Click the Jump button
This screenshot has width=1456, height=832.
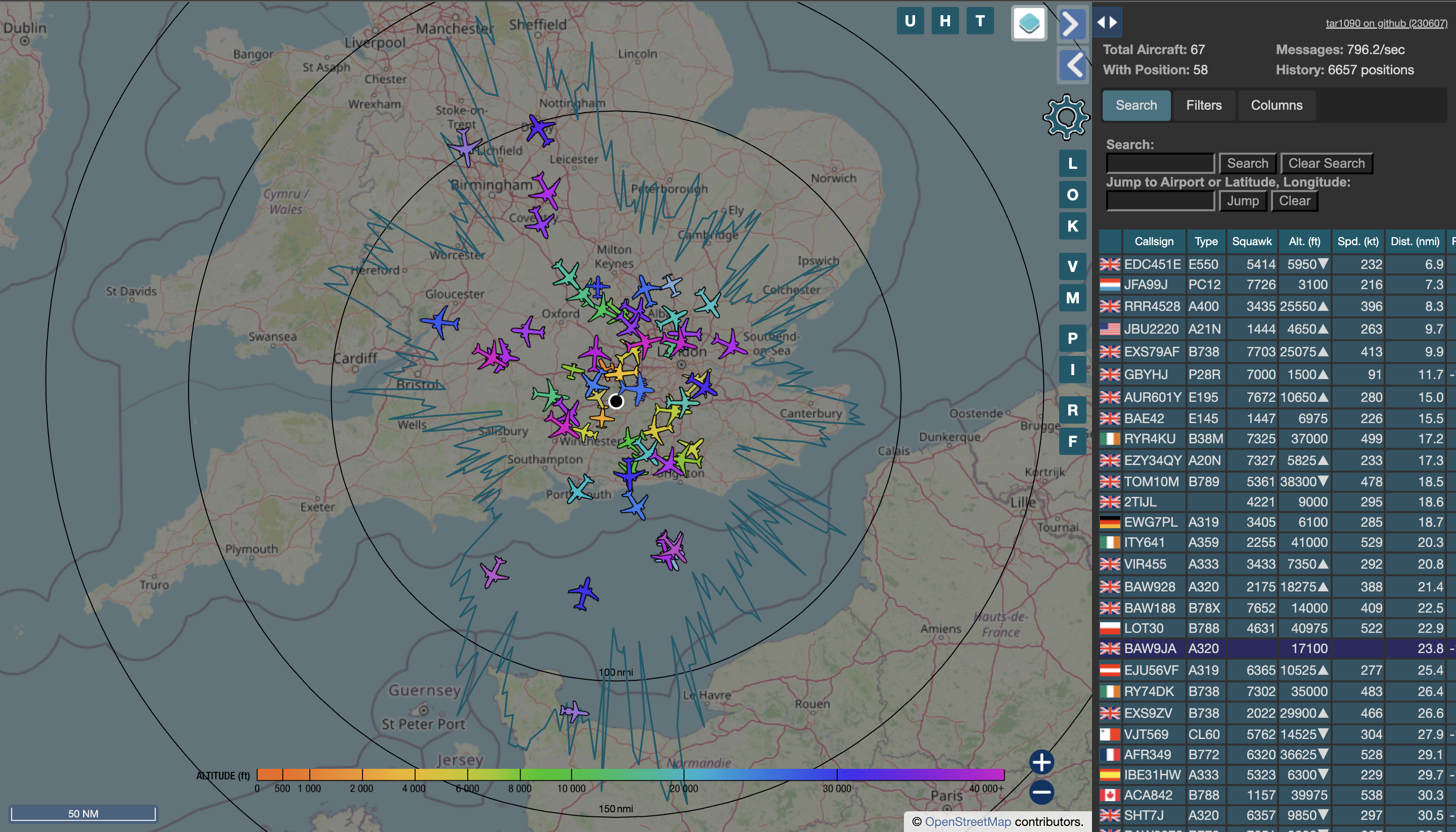point(1242,201)
